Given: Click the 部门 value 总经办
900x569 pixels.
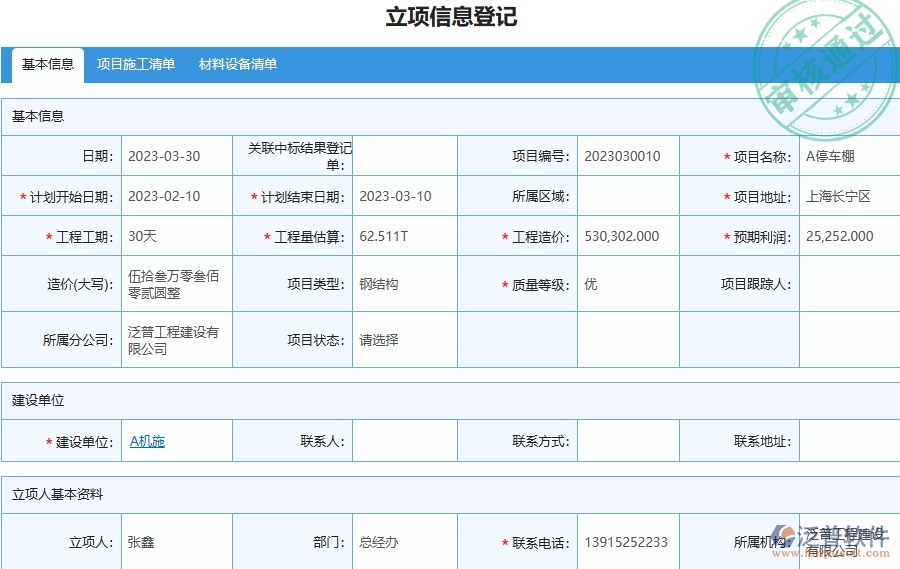Looking at the screenshot, I should (379, 542).
